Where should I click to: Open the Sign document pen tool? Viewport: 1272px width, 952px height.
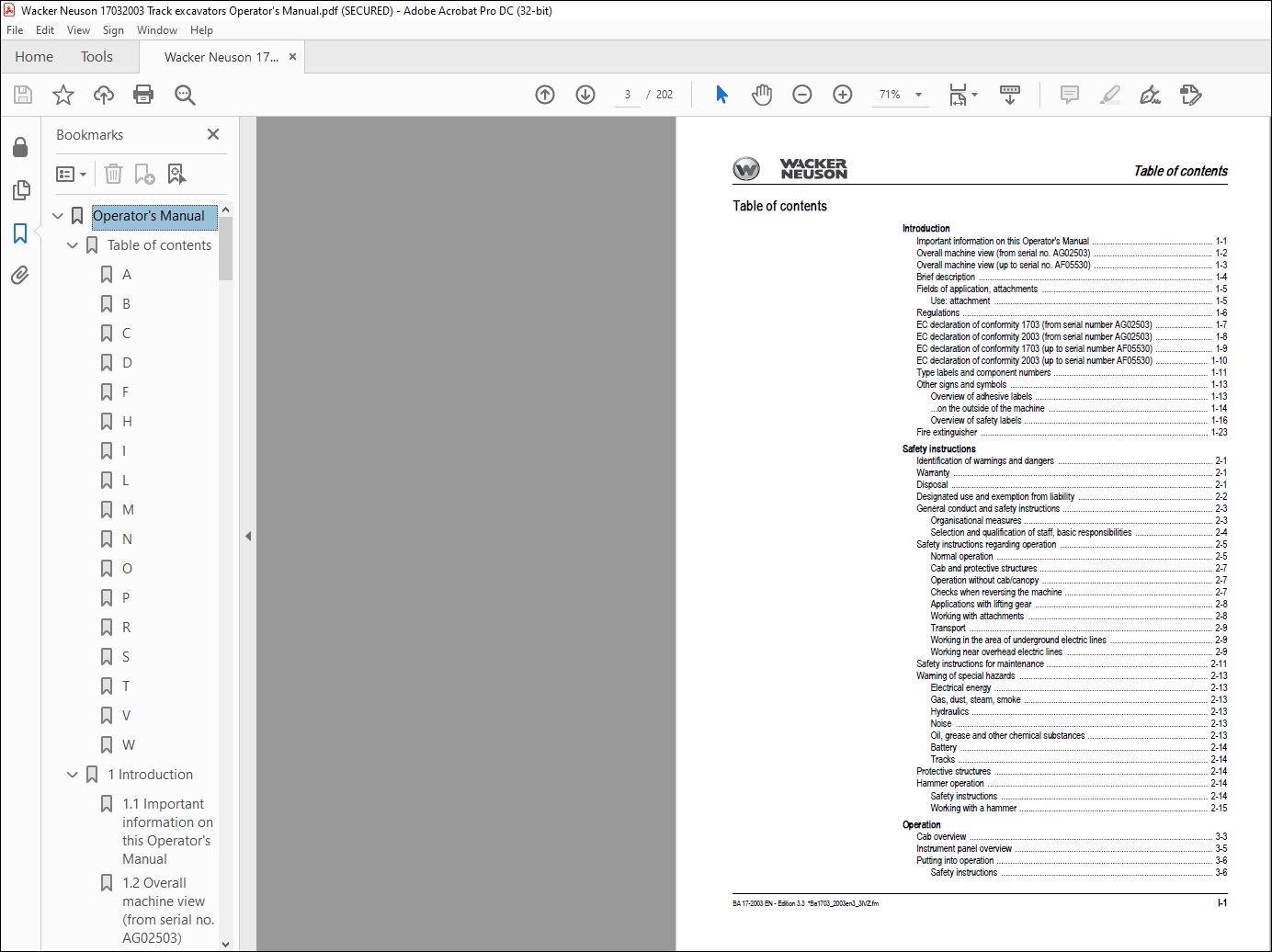(1150, 95)
